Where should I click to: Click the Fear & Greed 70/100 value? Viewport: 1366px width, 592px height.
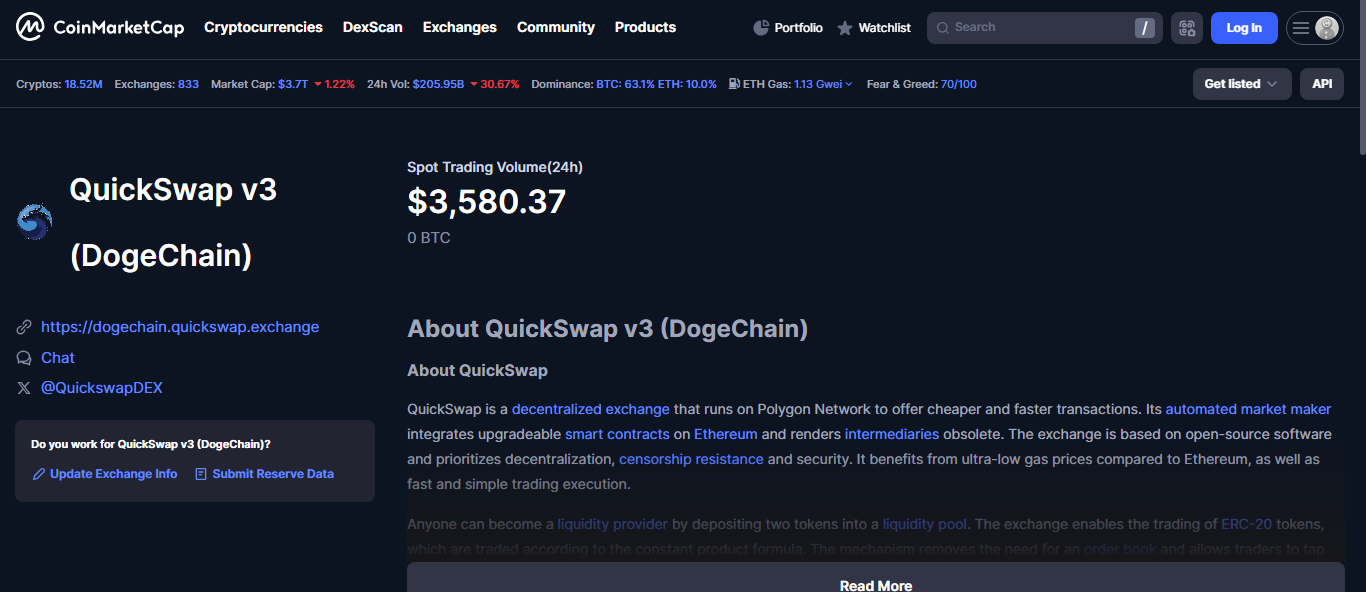coord(959,84)
